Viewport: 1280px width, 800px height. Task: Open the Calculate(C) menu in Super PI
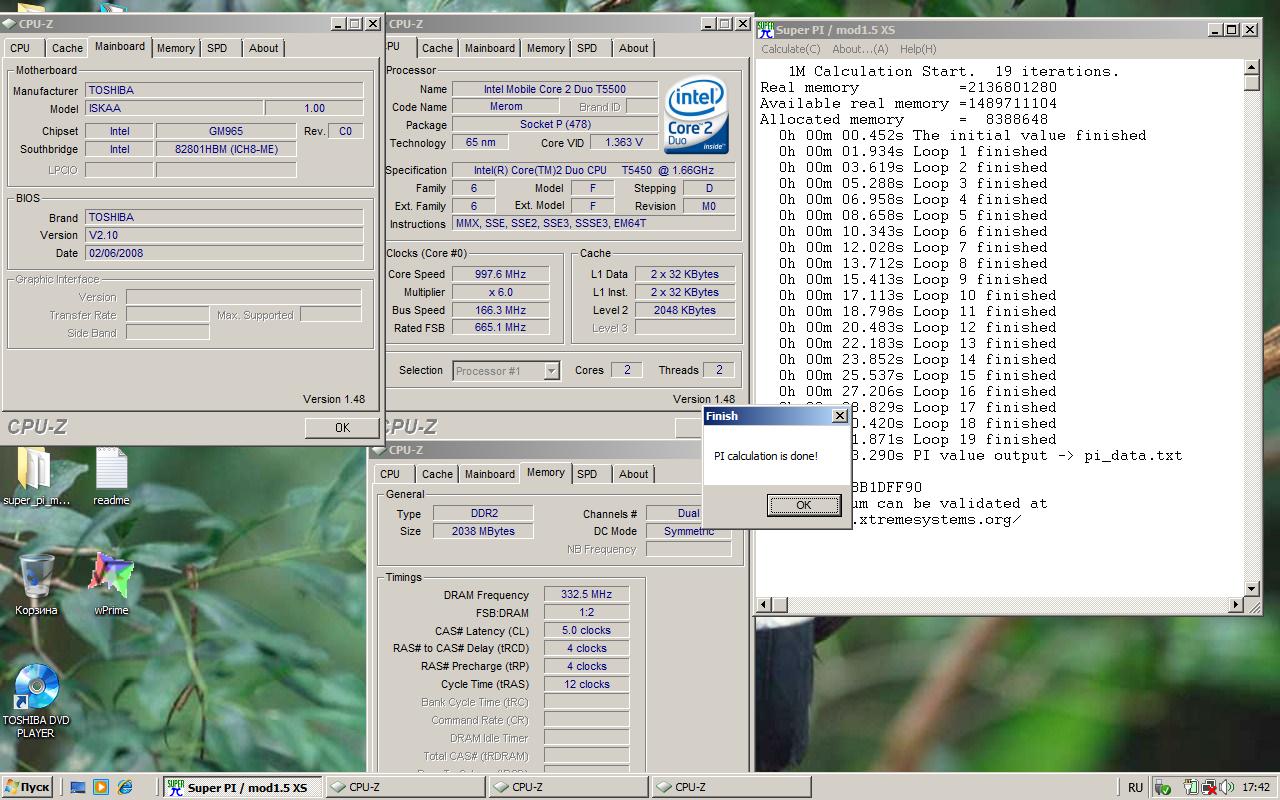pos(791,49)
